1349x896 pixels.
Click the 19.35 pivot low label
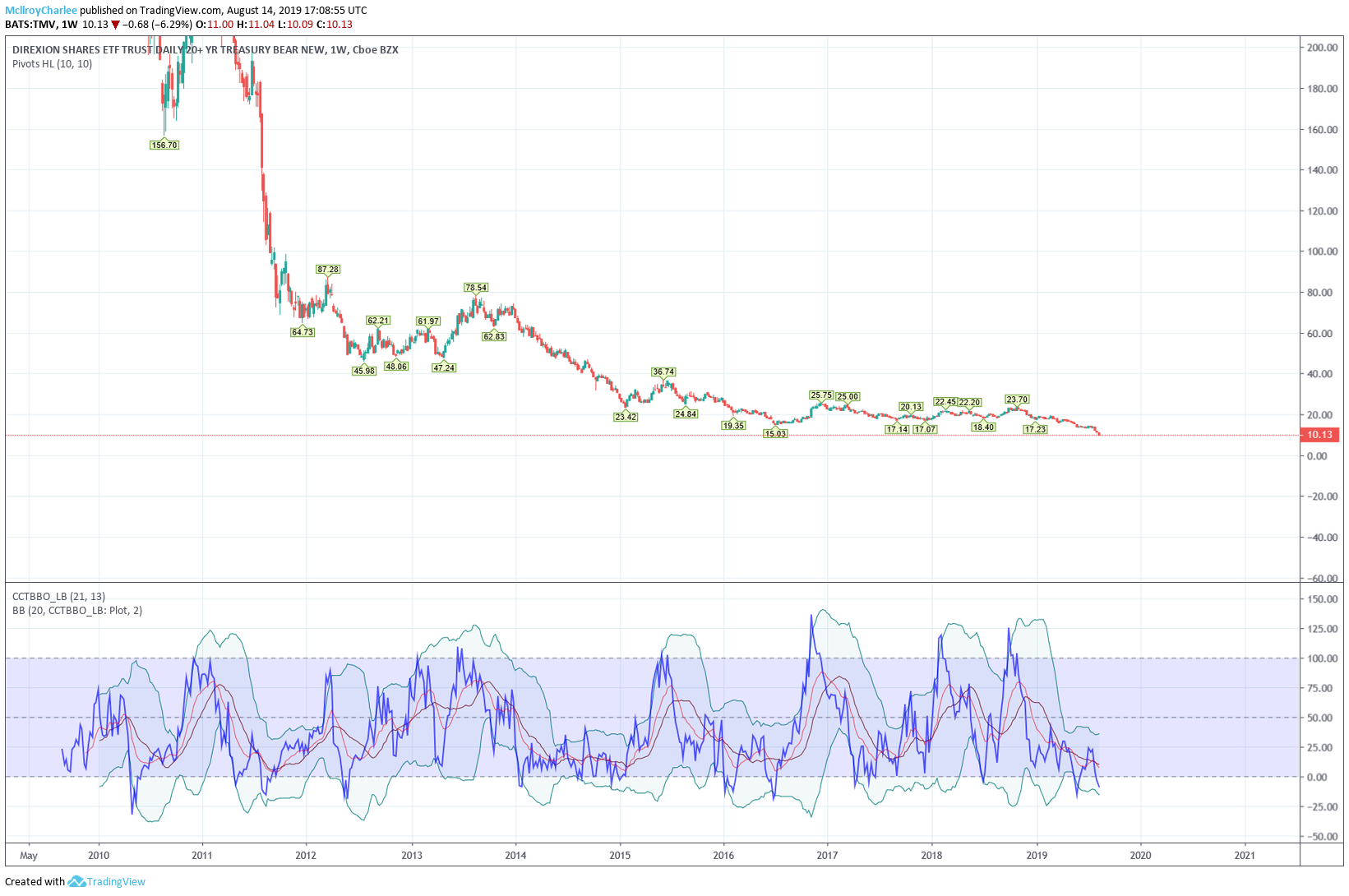[x=733, y=426]
